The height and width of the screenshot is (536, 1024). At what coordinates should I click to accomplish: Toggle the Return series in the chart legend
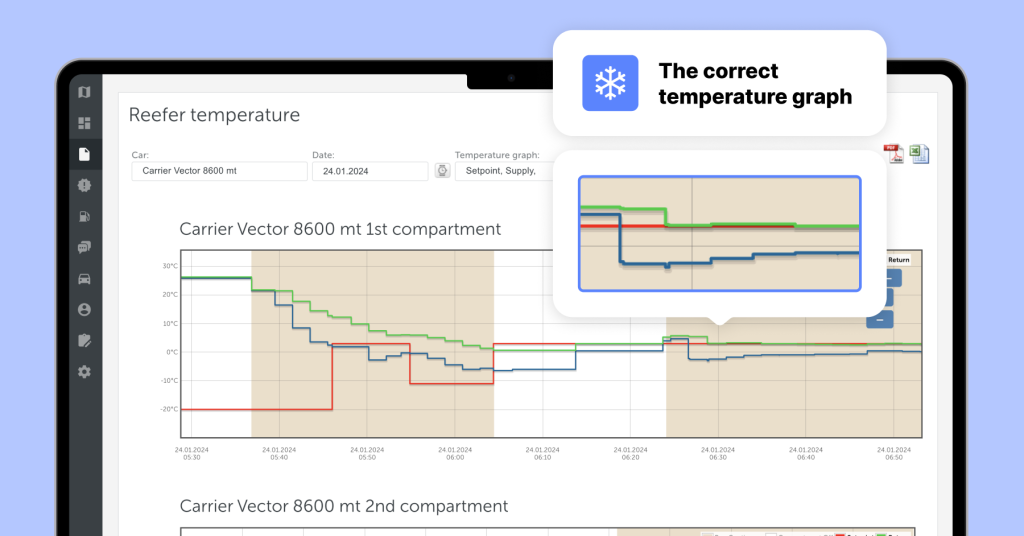pos(898,259)
